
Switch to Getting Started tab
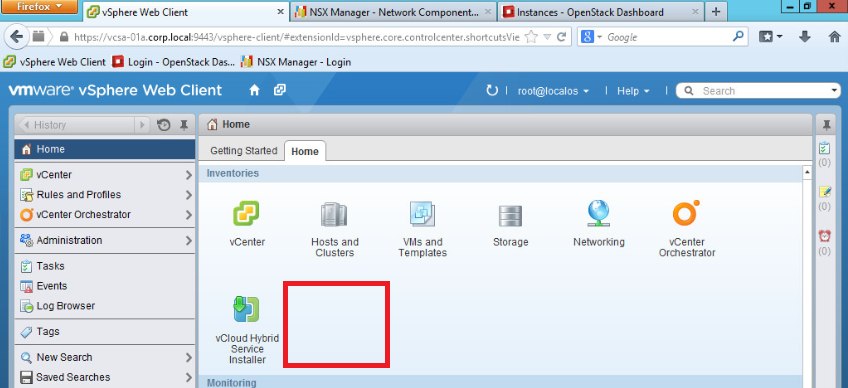point(243,151)
